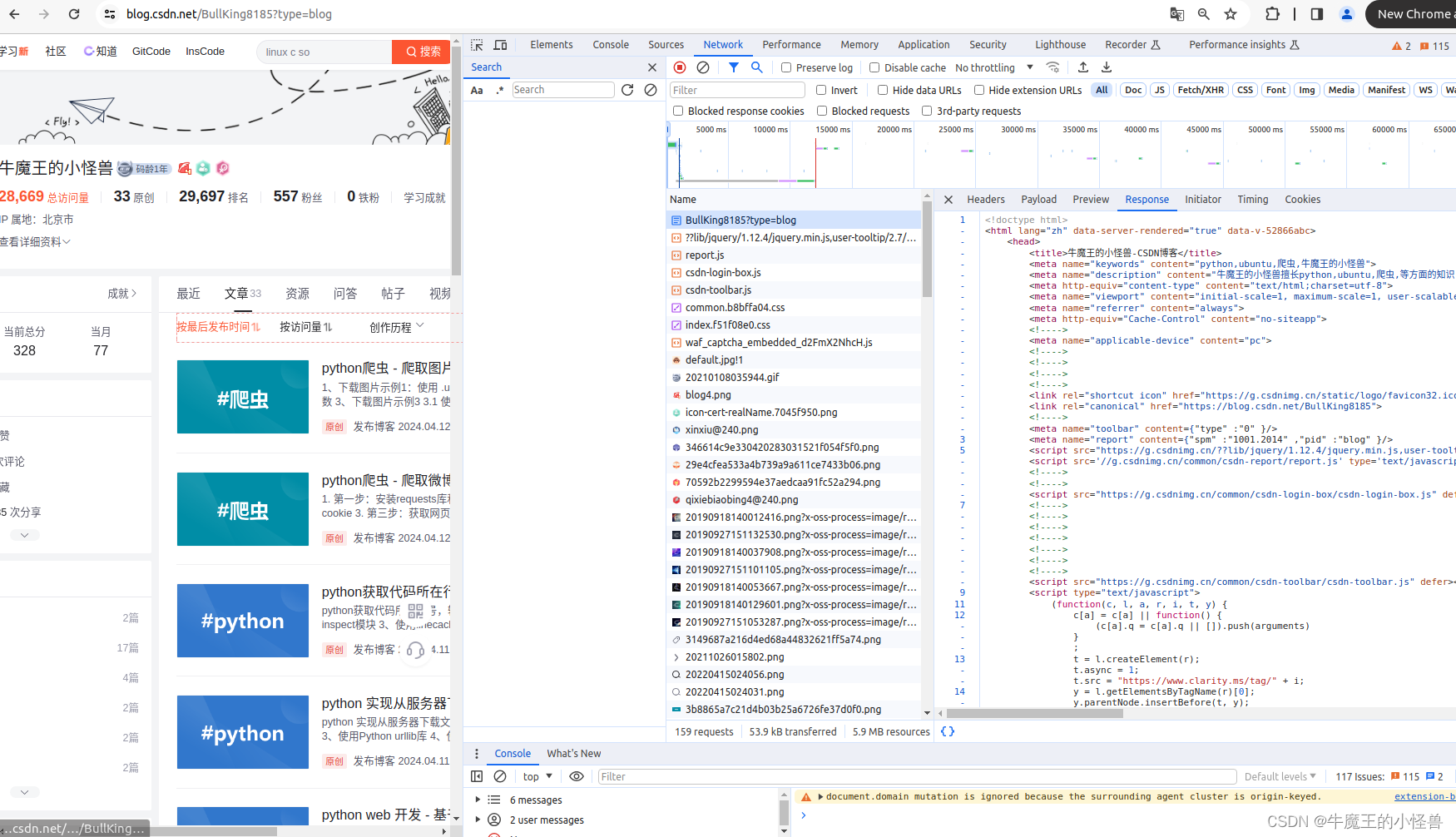This screenshot has height=837, width=1456.
Task: Toggle match case Aa in search
Action: (x=477, y=90)
